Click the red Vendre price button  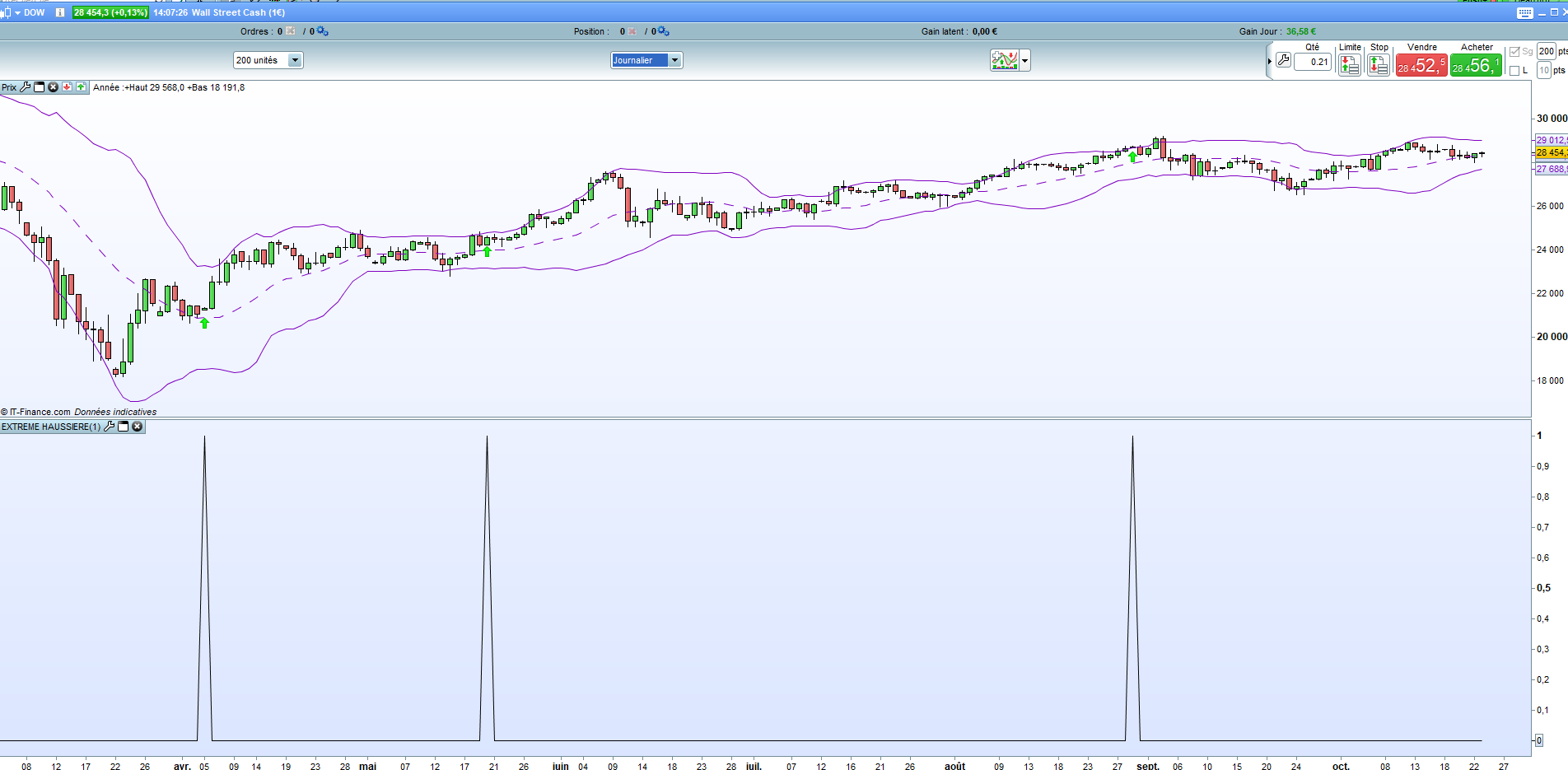(1421, 65)
